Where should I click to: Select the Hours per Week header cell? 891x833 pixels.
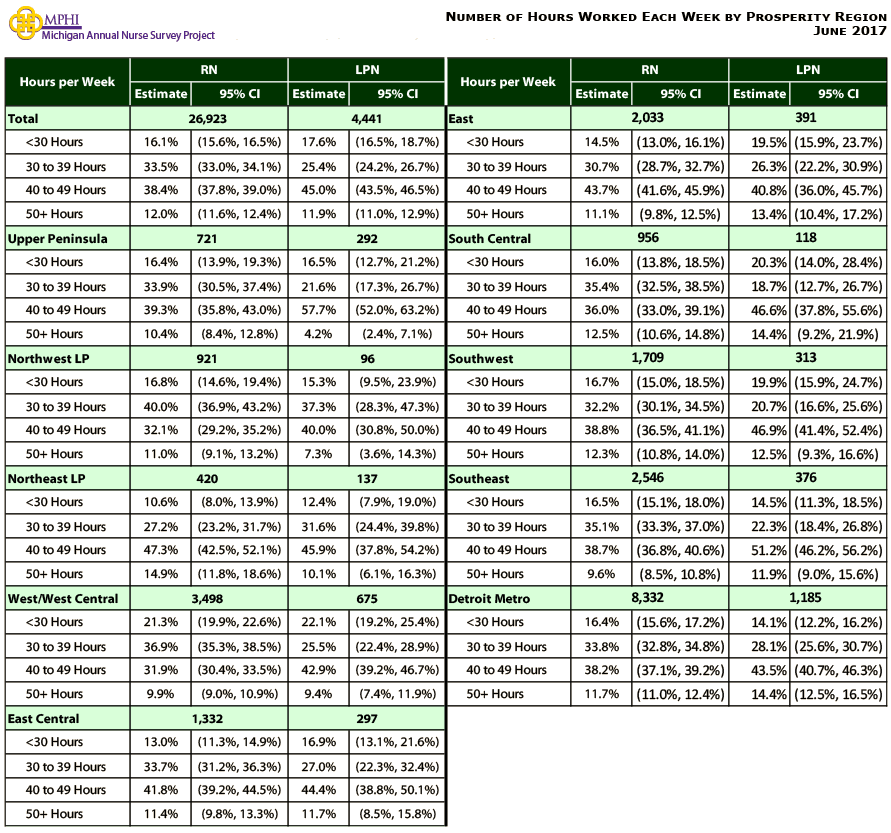click(66, 81)
